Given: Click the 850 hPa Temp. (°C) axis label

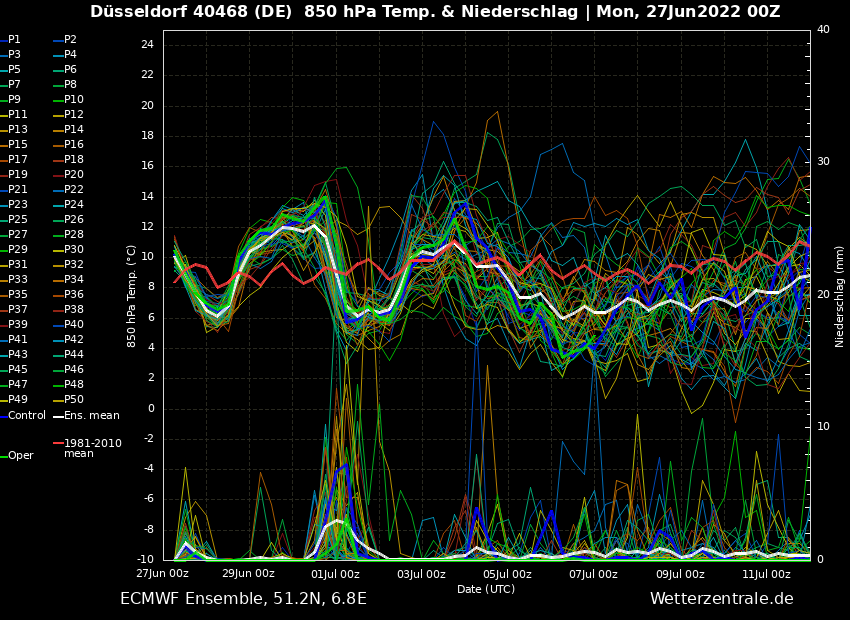Looking at the screenshot, I should pos(132,295).
